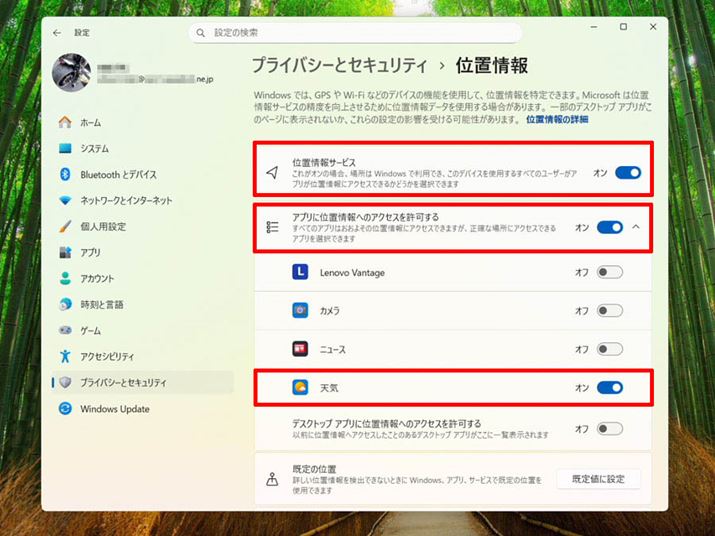Click the アクセシビリティ icon in sidebar
715x536 pixels.
pyautogui.click(x=66, y=356)
